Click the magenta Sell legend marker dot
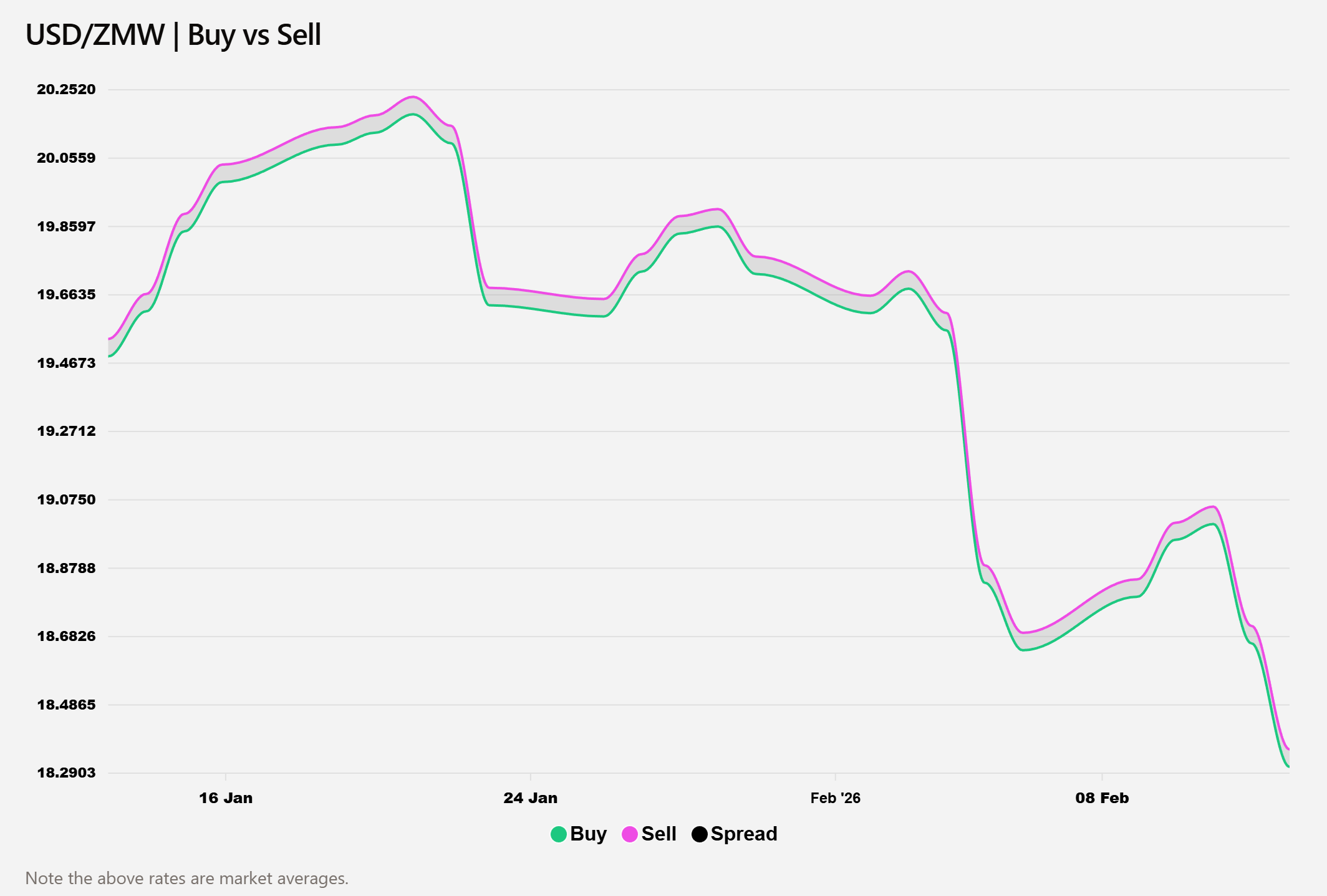Image resolution: width=1327 pixels, height=896 pixels. pos(630,834)
